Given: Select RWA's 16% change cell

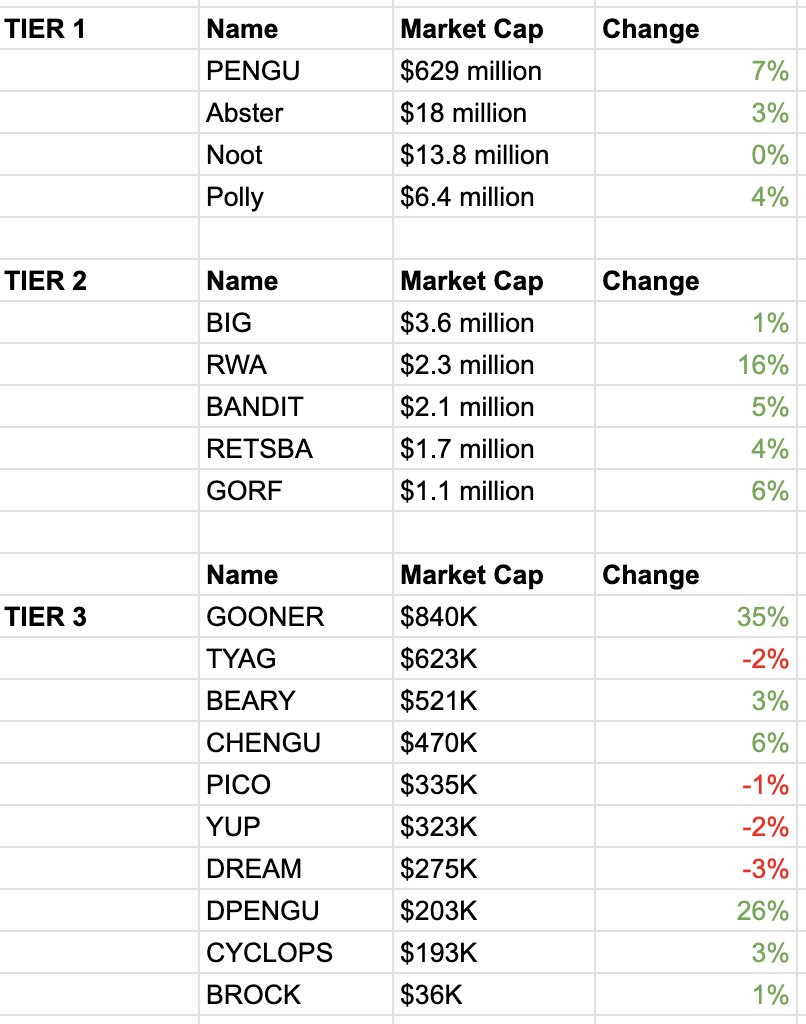Looking at the screenshot, I should pos(696,364).
